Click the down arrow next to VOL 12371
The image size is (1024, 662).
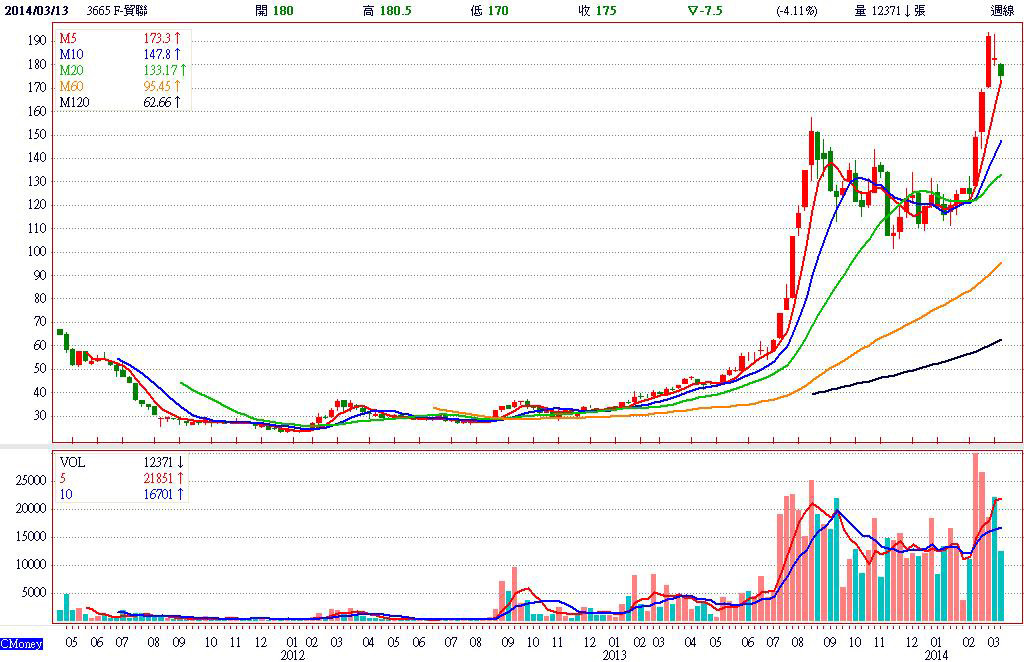pos(181,464)
